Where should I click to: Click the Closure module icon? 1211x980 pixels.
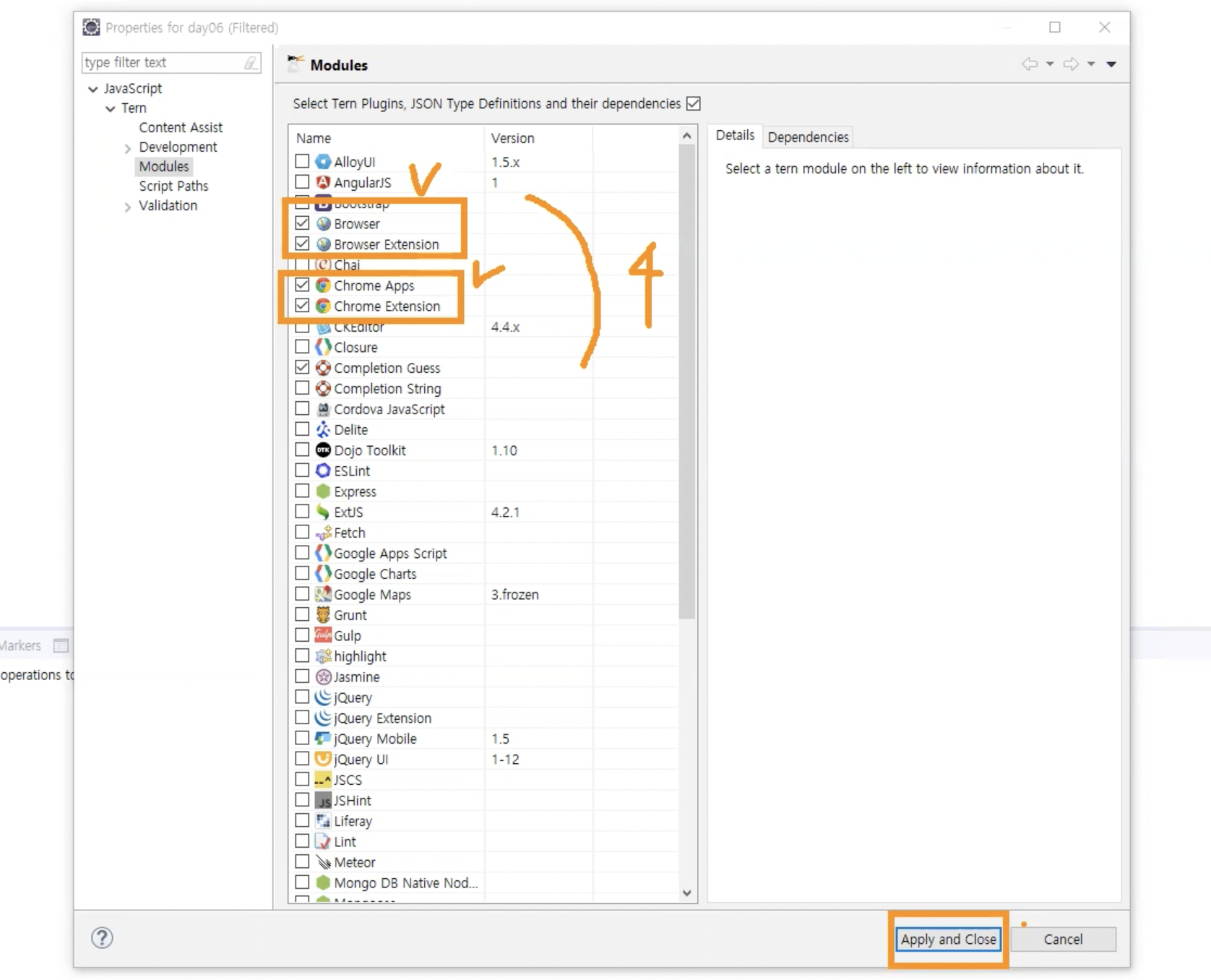coord(323,347)
